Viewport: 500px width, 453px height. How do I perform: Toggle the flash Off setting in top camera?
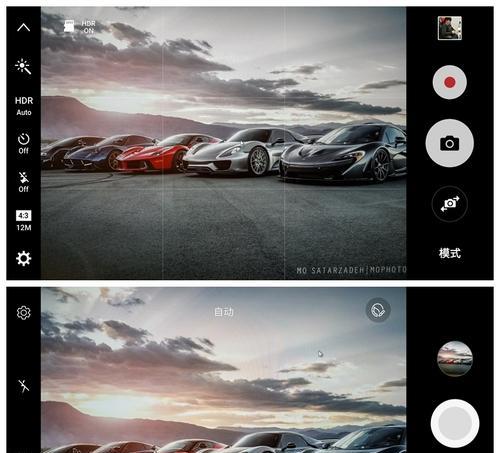[23, 182]
